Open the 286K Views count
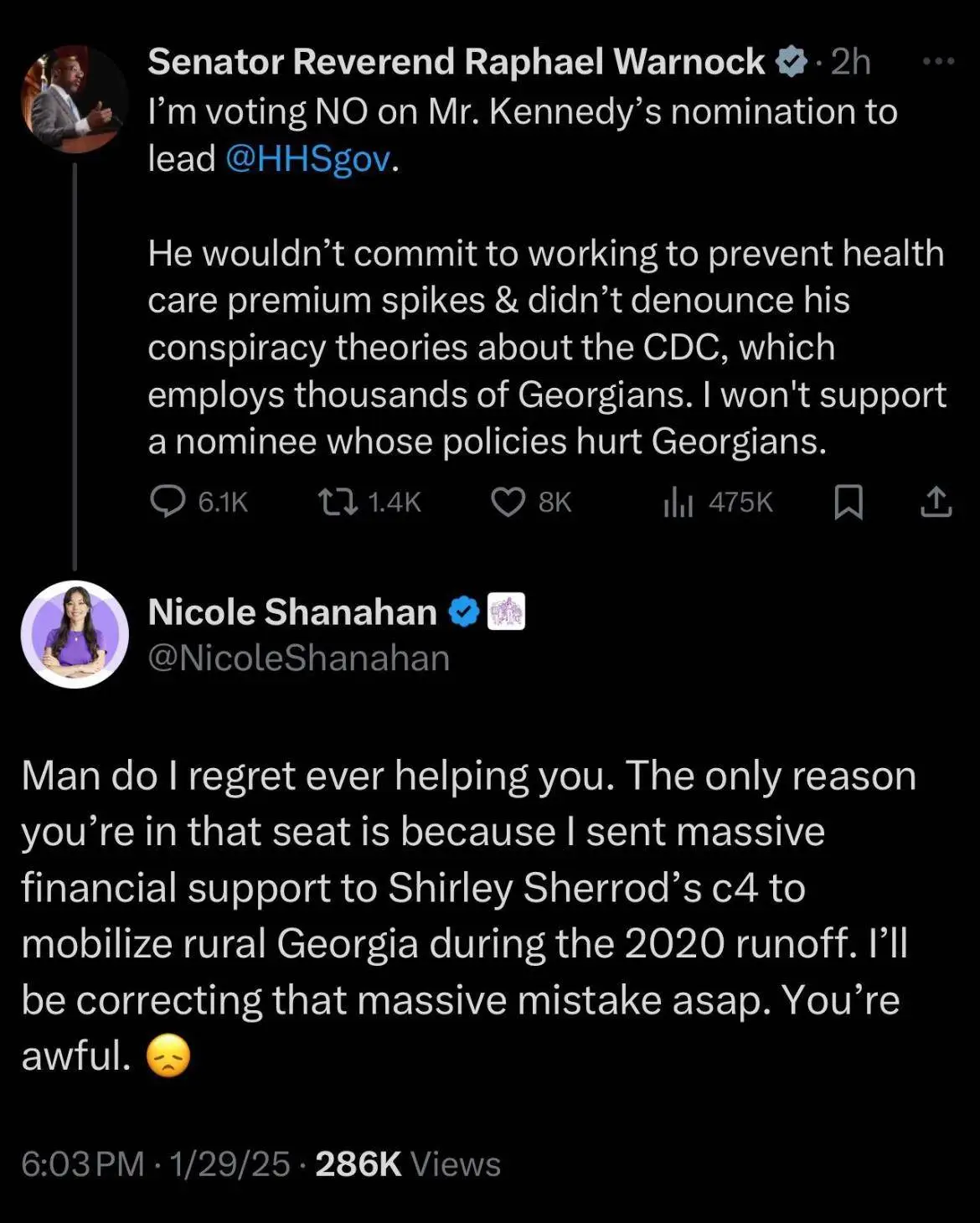This screenshot has width=980, height=1223. tap(407, 1164)
